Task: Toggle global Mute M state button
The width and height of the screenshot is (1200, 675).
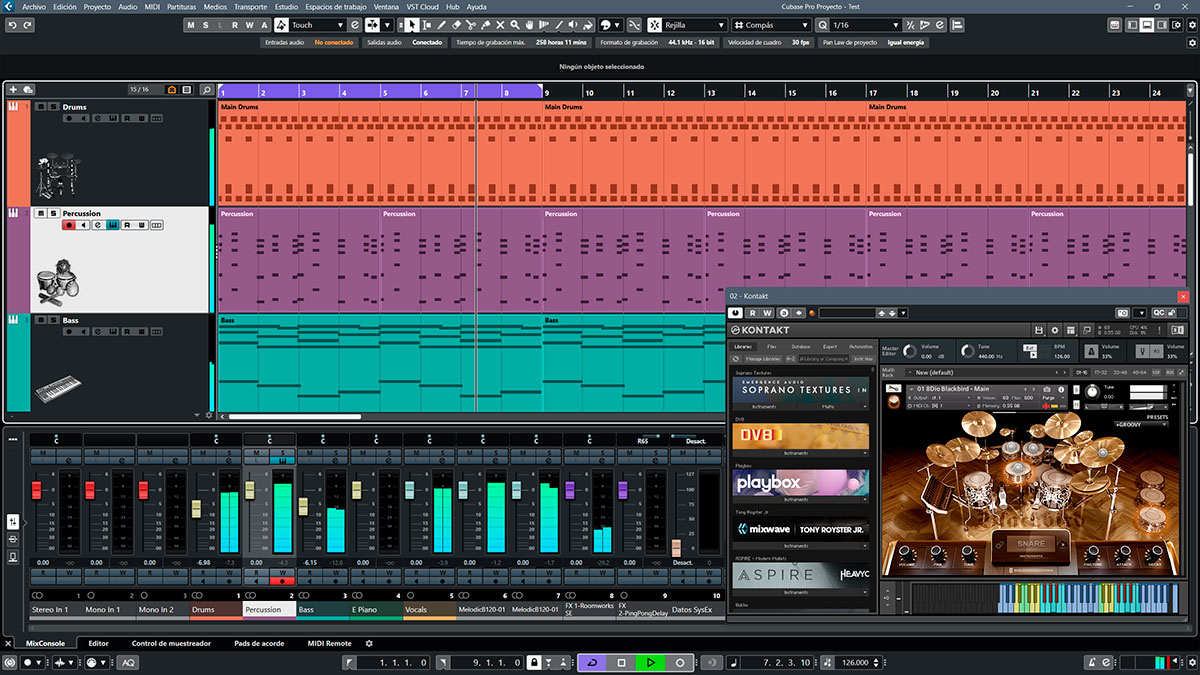Action: tap(191, 25)
